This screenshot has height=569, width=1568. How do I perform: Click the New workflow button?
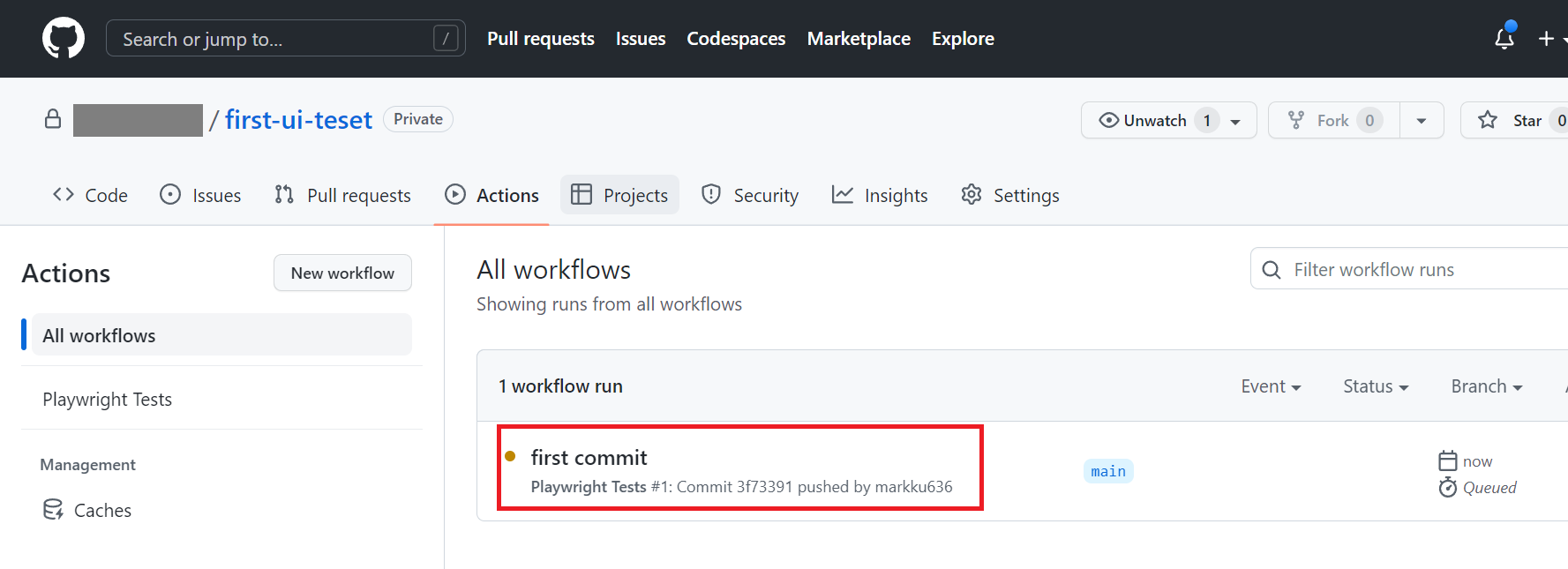pos(342,273)
